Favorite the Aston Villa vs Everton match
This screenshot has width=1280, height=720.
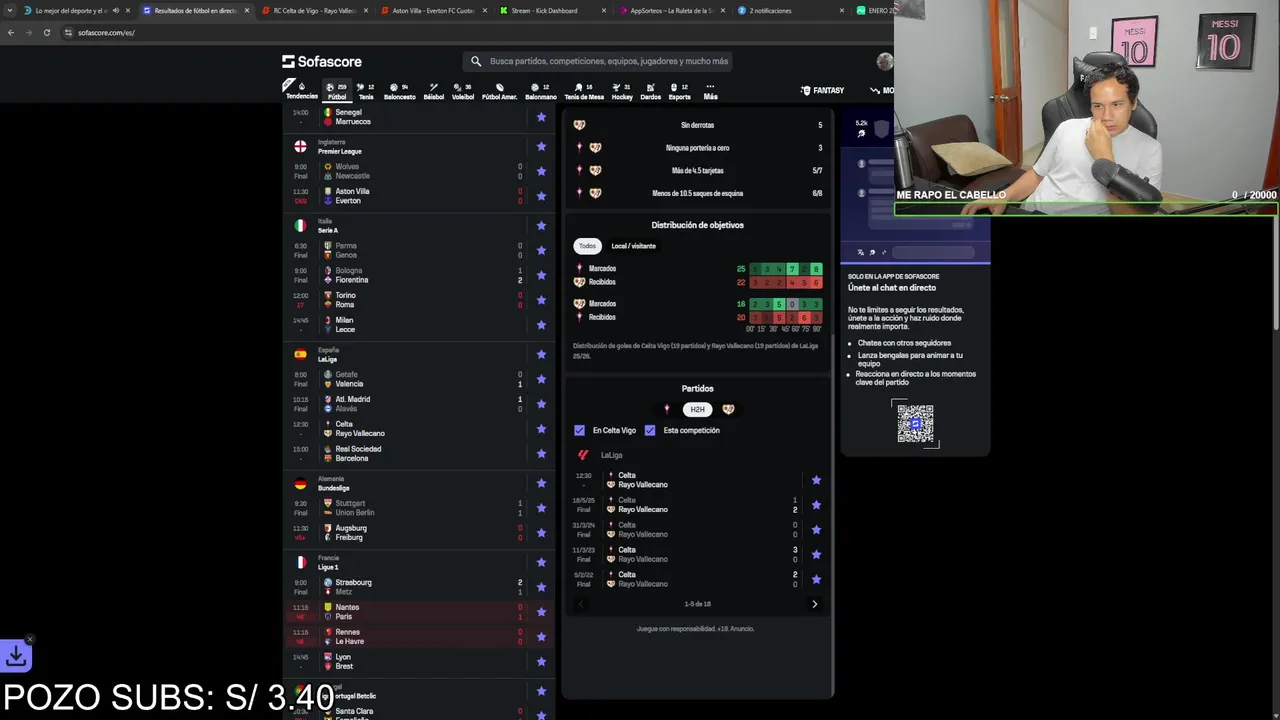(x=541, y=196)
